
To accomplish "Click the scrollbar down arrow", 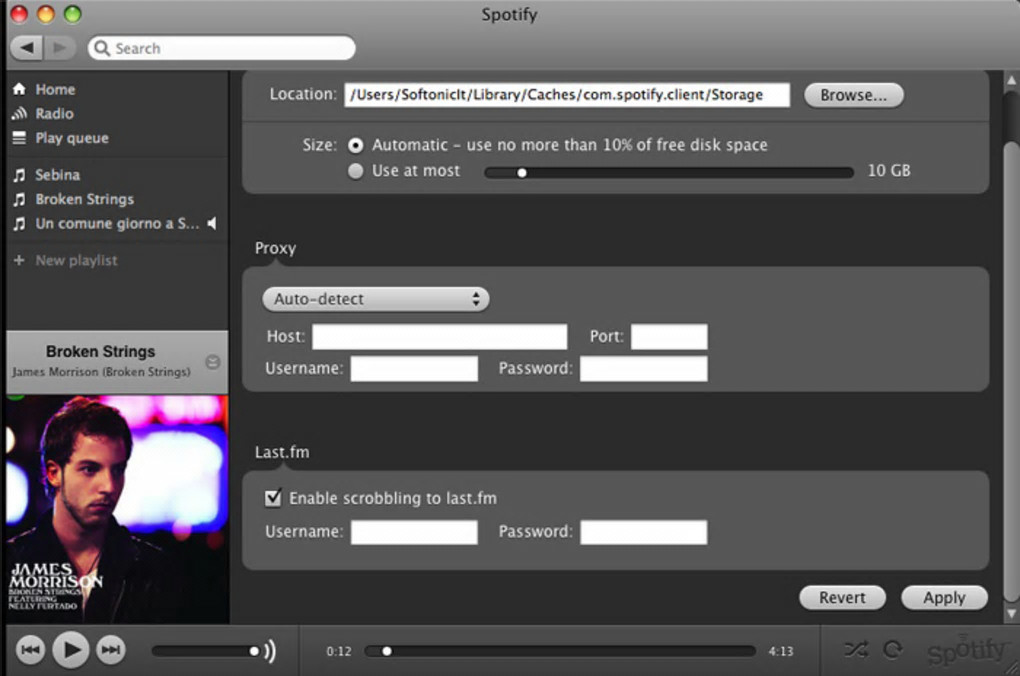I will 1011,612.
